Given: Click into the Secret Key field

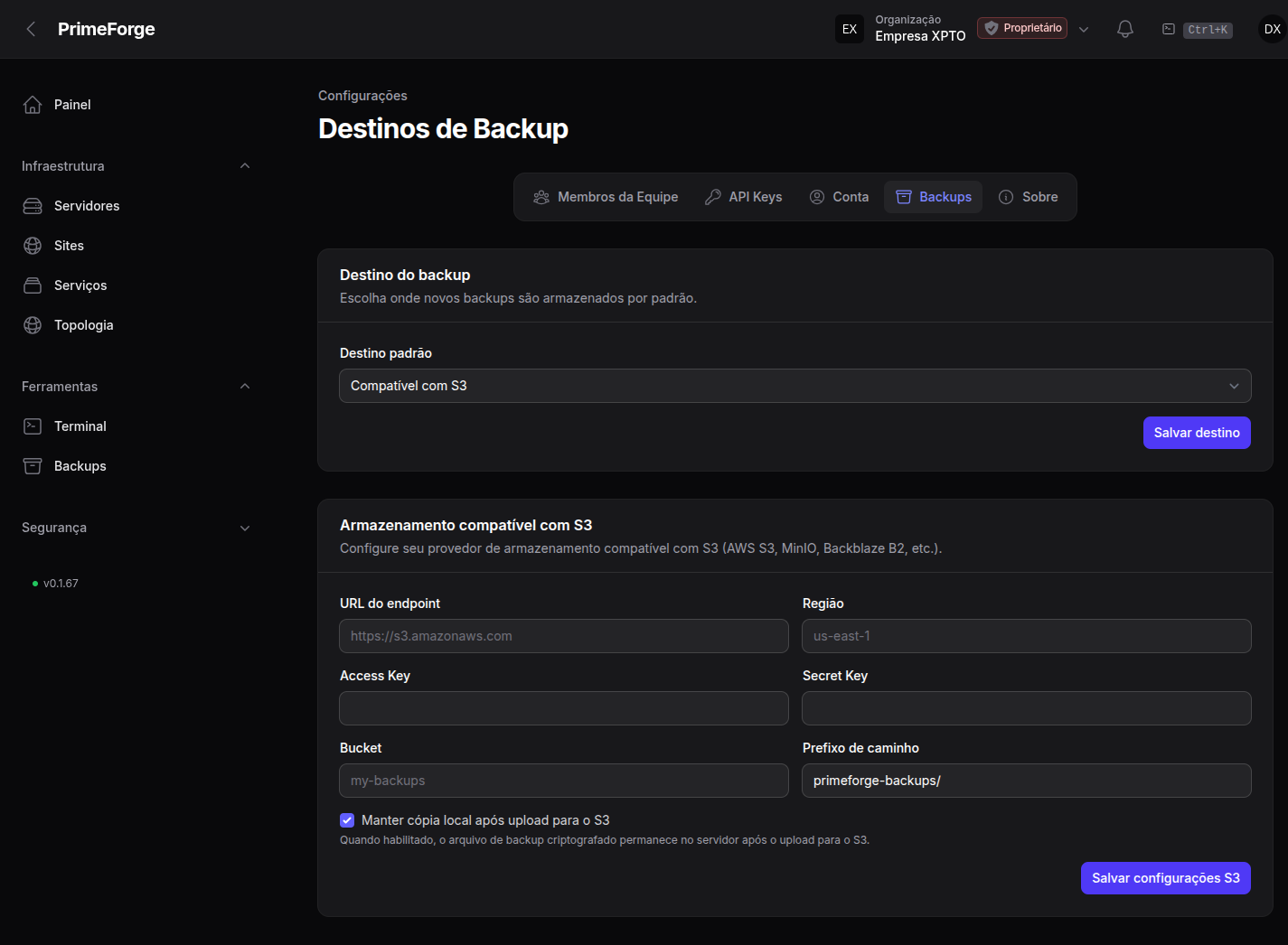Looking at the screenshot, I should (1027, 708).
